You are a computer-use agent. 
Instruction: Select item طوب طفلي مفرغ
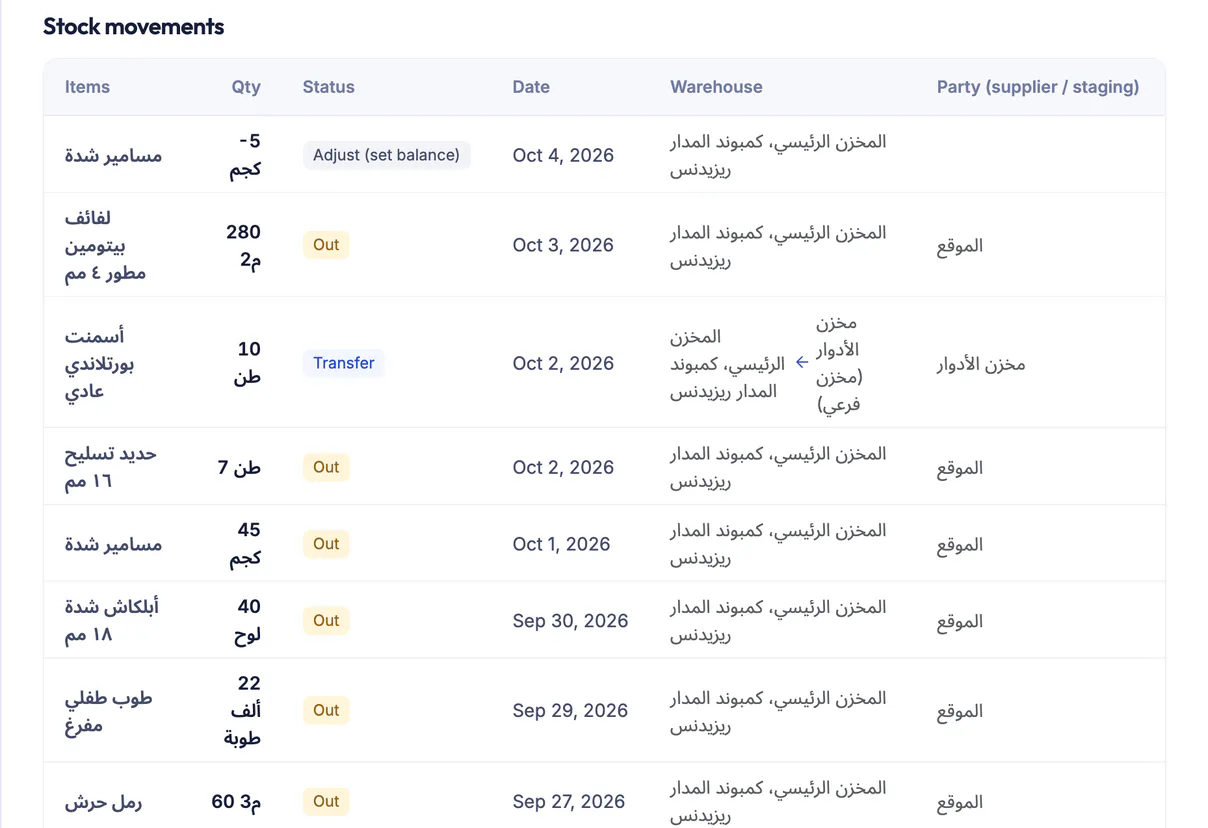coord(108,711)
